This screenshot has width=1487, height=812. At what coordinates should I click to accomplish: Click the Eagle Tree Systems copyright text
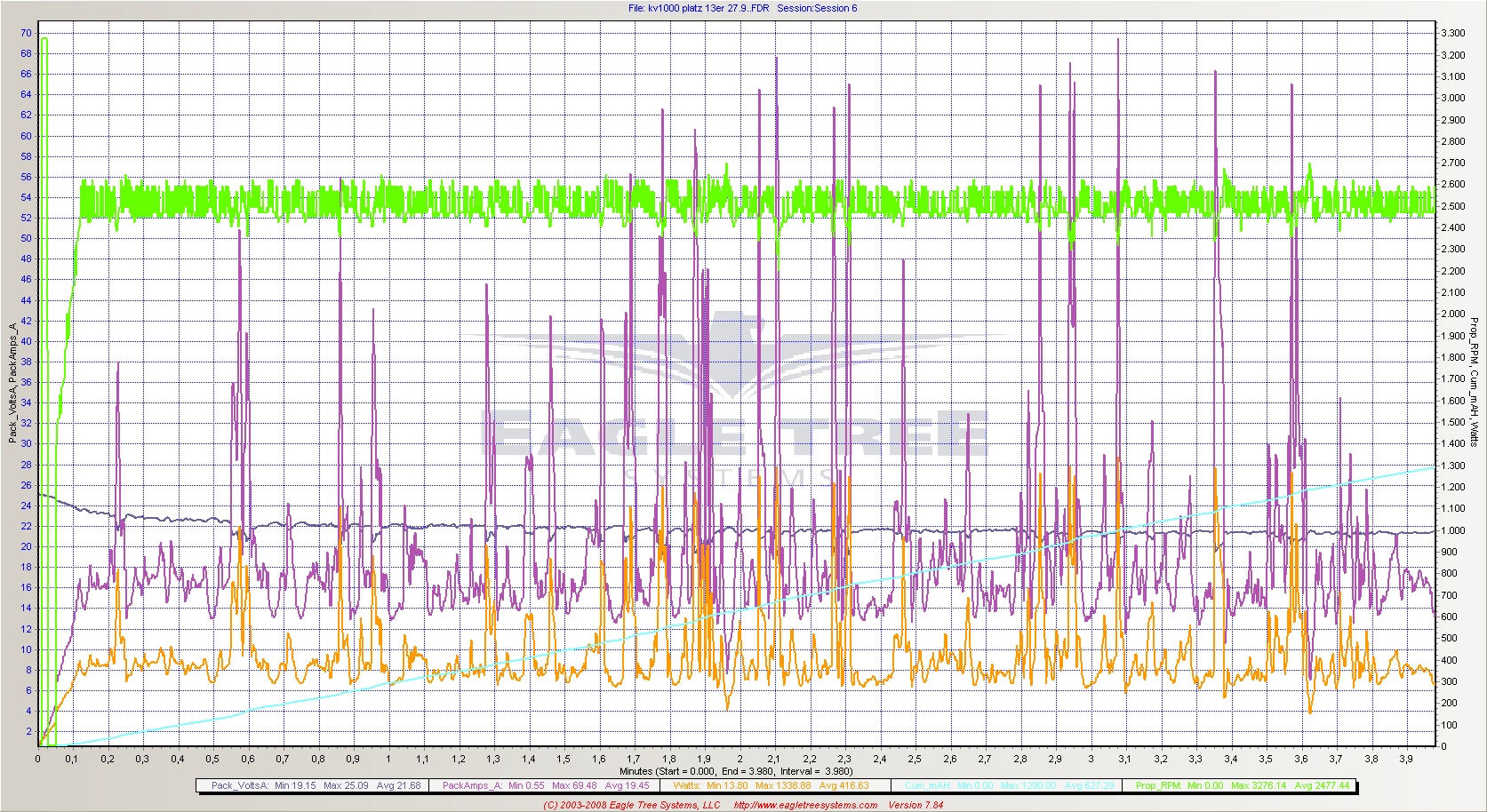coord(632,805)
